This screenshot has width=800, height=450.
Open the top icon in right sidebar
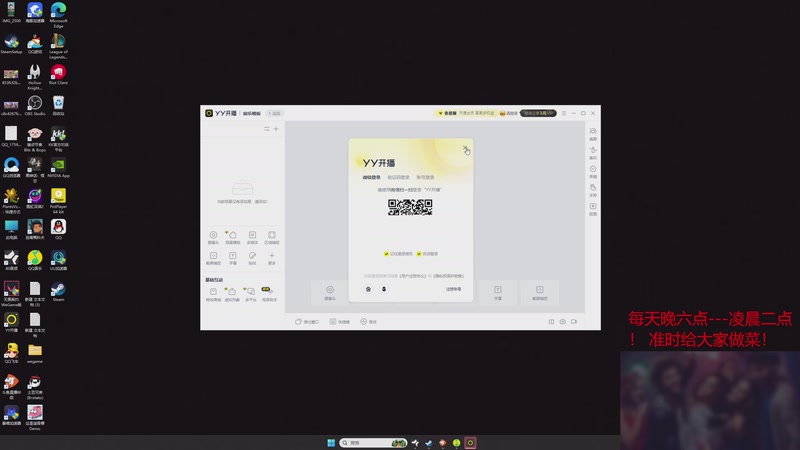(593, 134)
